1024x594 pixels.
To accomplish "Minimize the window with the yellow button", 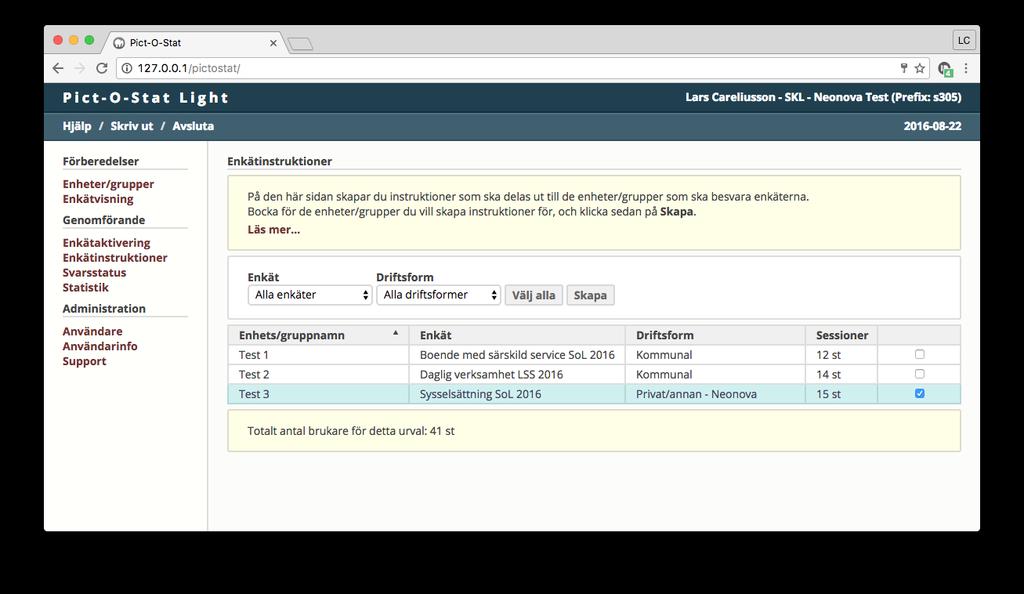I will tap(73, 40).
